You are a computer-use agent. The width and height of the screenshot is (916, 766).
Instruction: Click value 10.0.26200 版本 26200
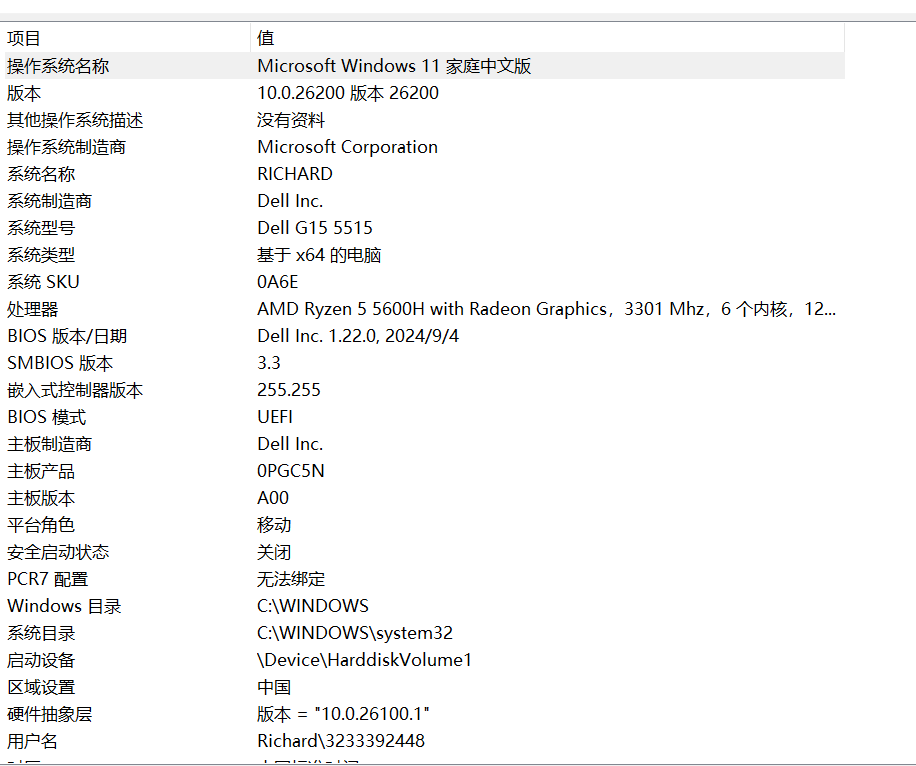pyautogui.click(x=348, y=93)
